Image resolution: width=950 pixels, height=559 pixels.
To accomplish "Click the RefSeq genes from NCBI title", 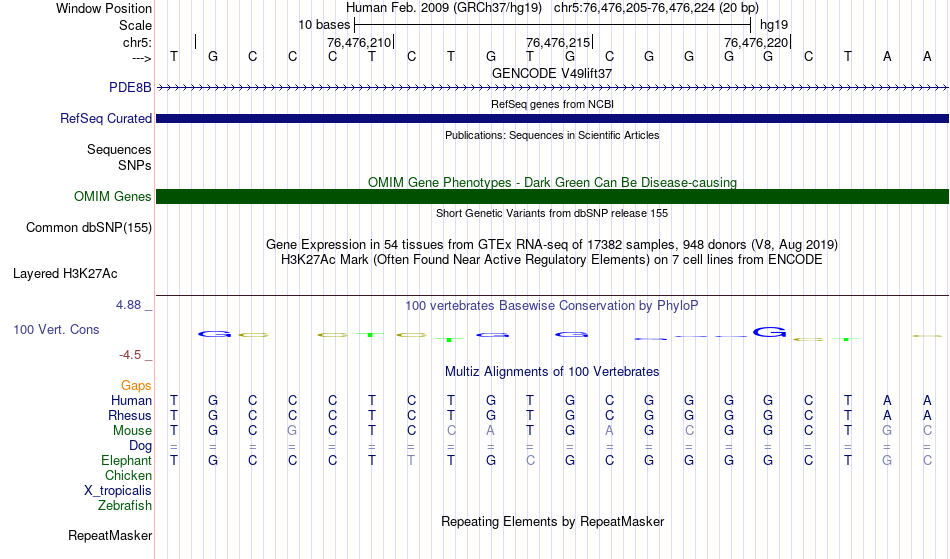I will pos(553,104).
